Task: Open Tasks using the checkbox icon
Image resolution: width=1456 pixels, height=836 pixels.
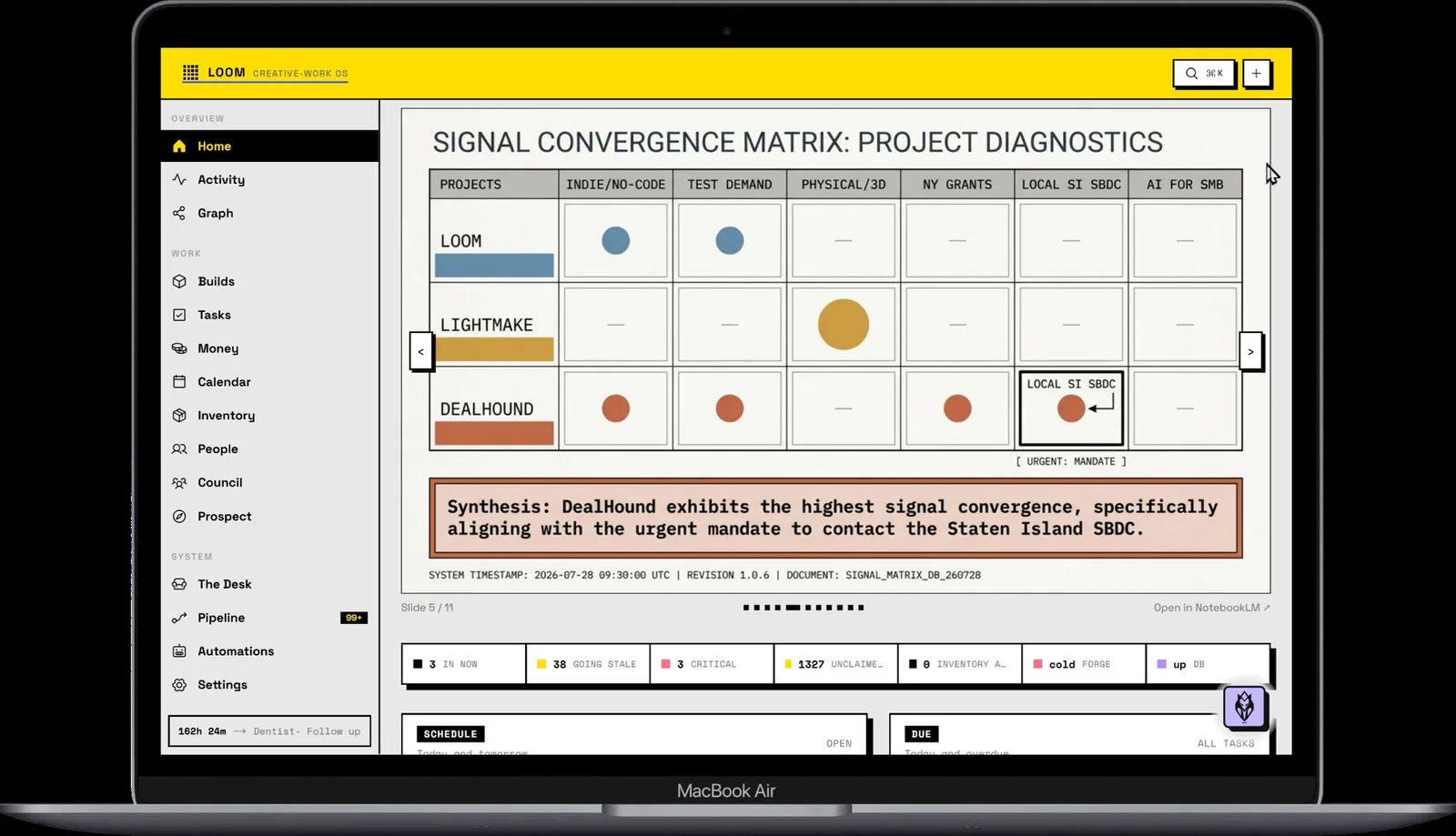Action: coord(179,316)
